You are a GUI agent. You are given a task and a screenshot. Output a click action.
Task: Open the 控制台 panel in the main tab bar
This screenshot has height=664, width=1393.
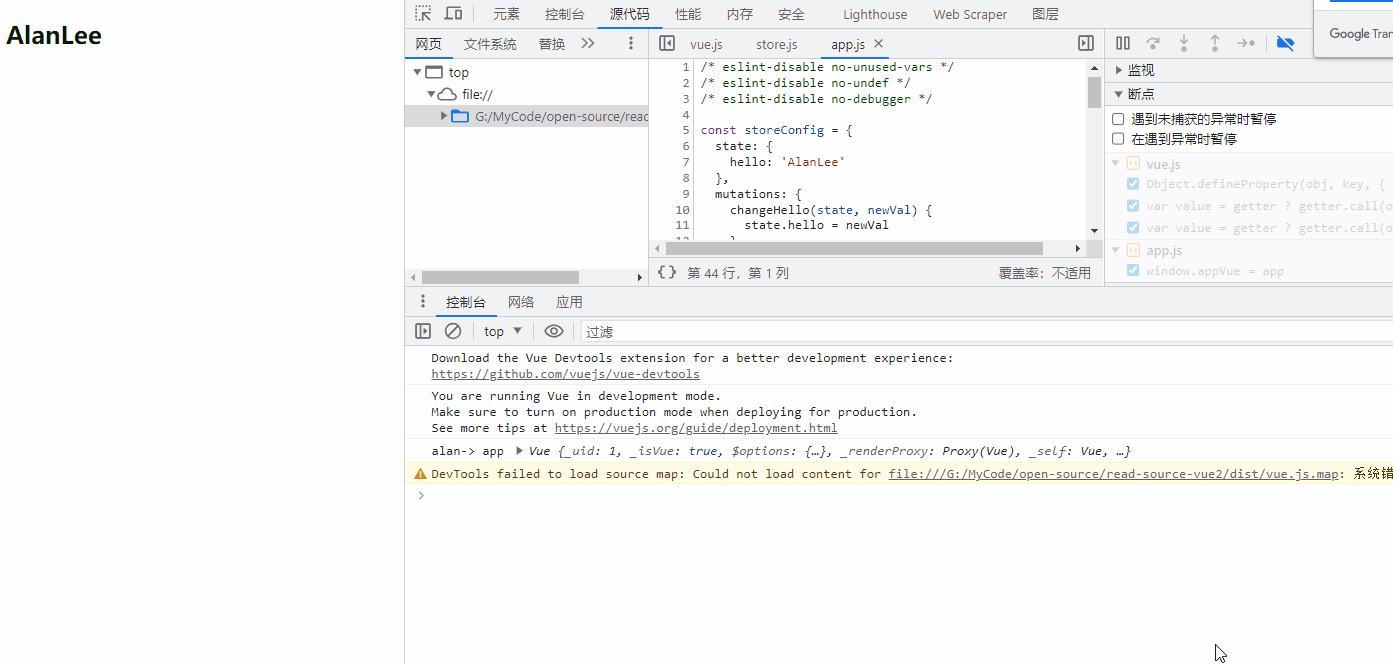[x=565, y=14]
